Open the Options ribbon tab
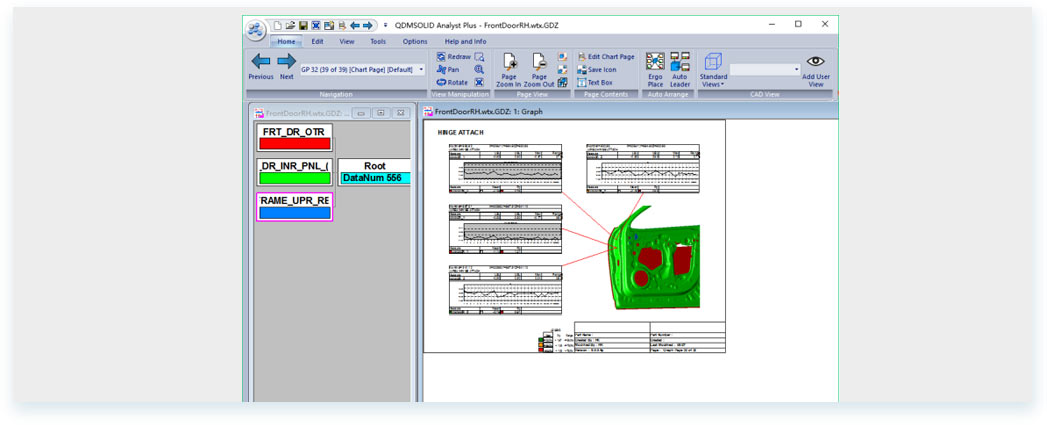Screen dimensions: 1047x425 point(415,41)
